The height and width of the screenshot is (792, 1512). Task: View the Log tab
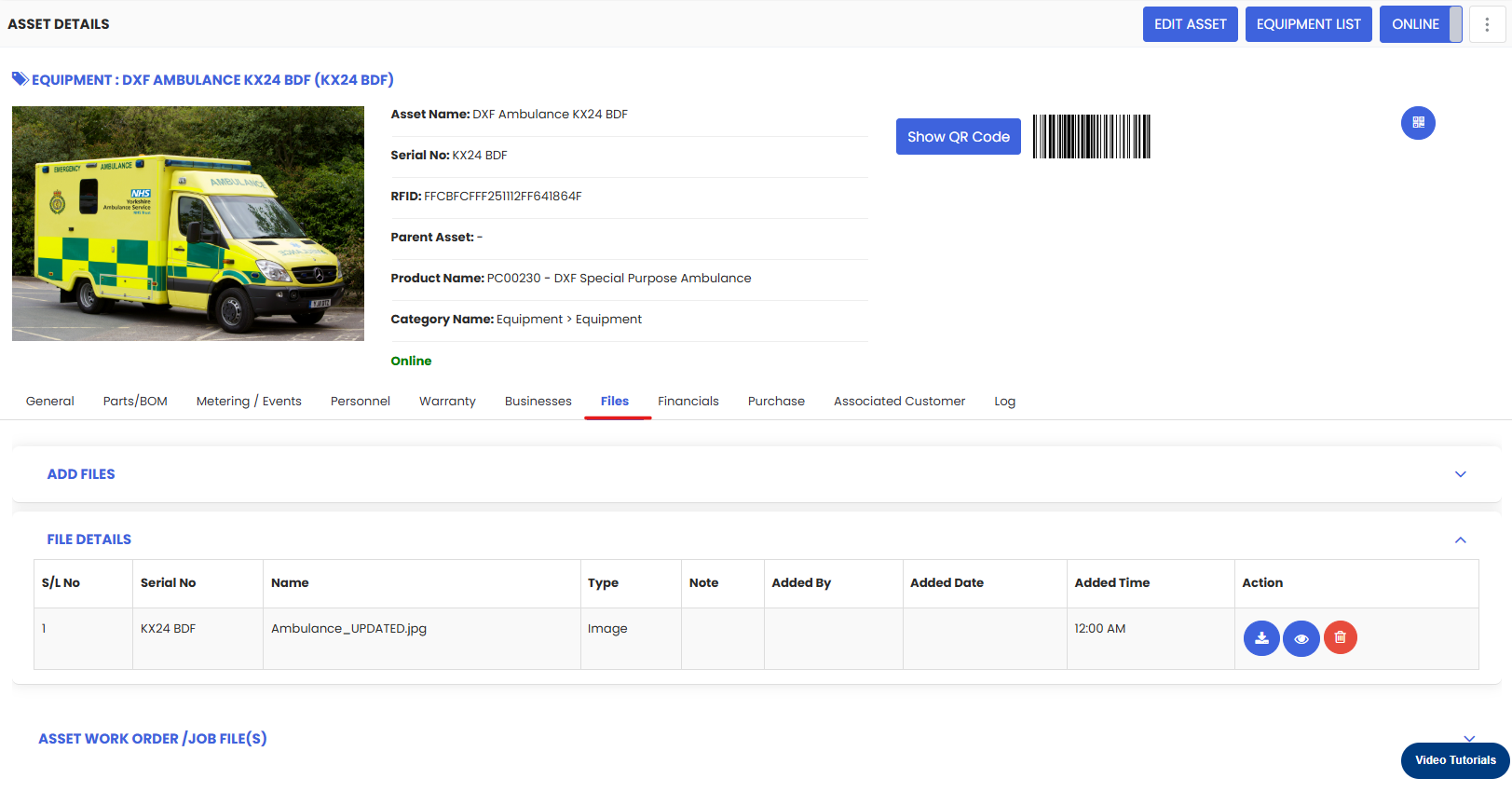click(1004, 401)
